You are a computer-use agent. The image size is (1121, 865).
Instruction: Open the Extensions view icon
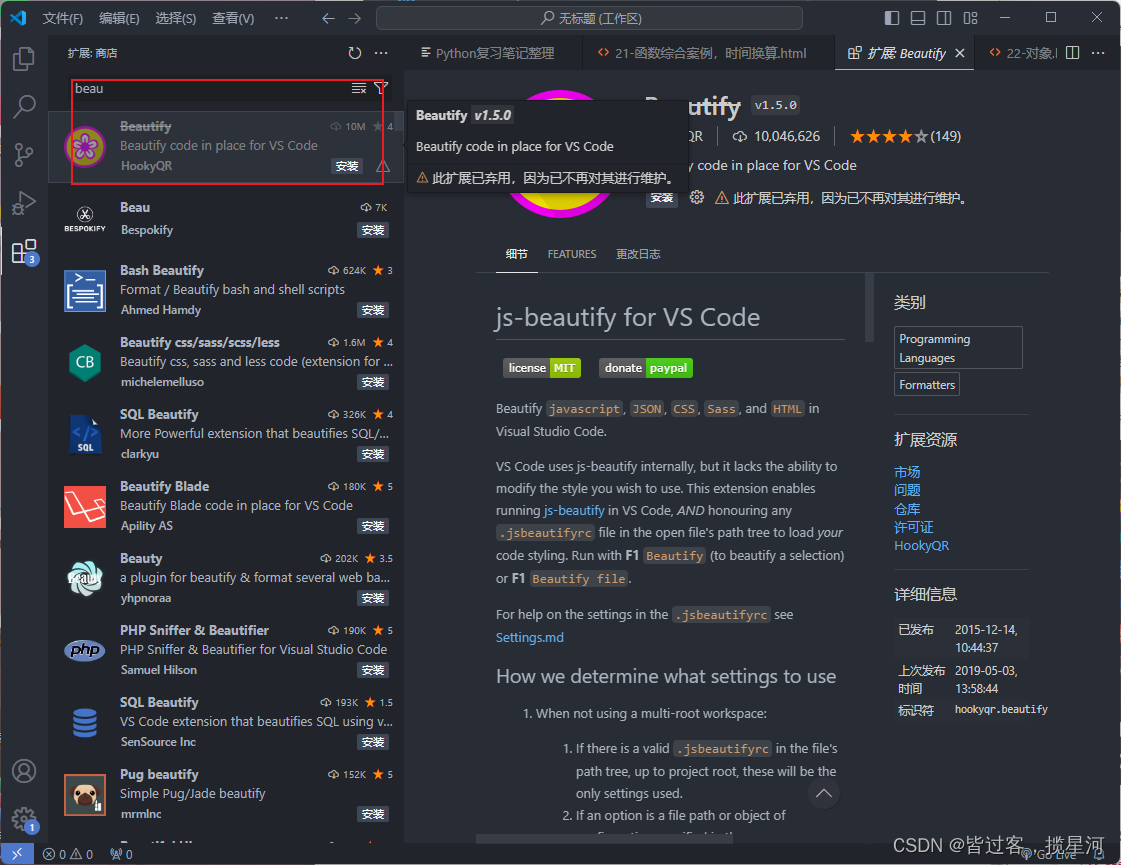point(24,252)
